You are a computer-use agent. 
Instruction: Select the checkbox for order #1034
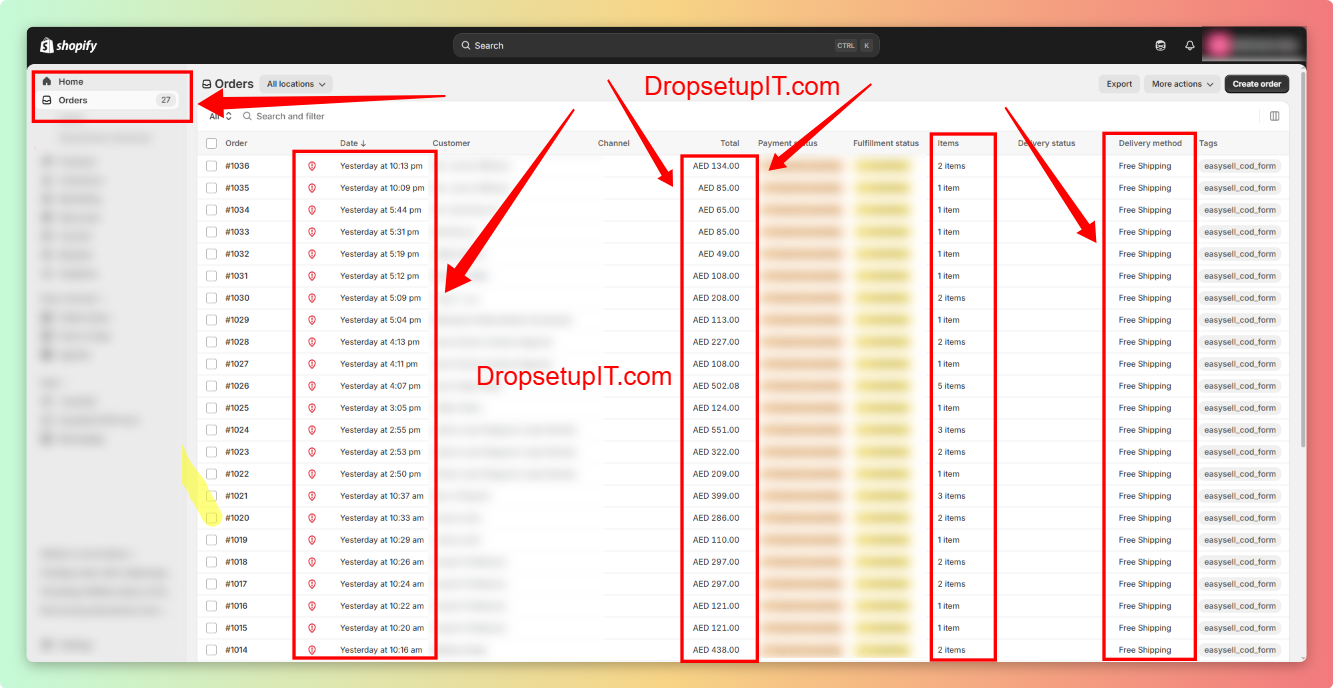point(211,210)
